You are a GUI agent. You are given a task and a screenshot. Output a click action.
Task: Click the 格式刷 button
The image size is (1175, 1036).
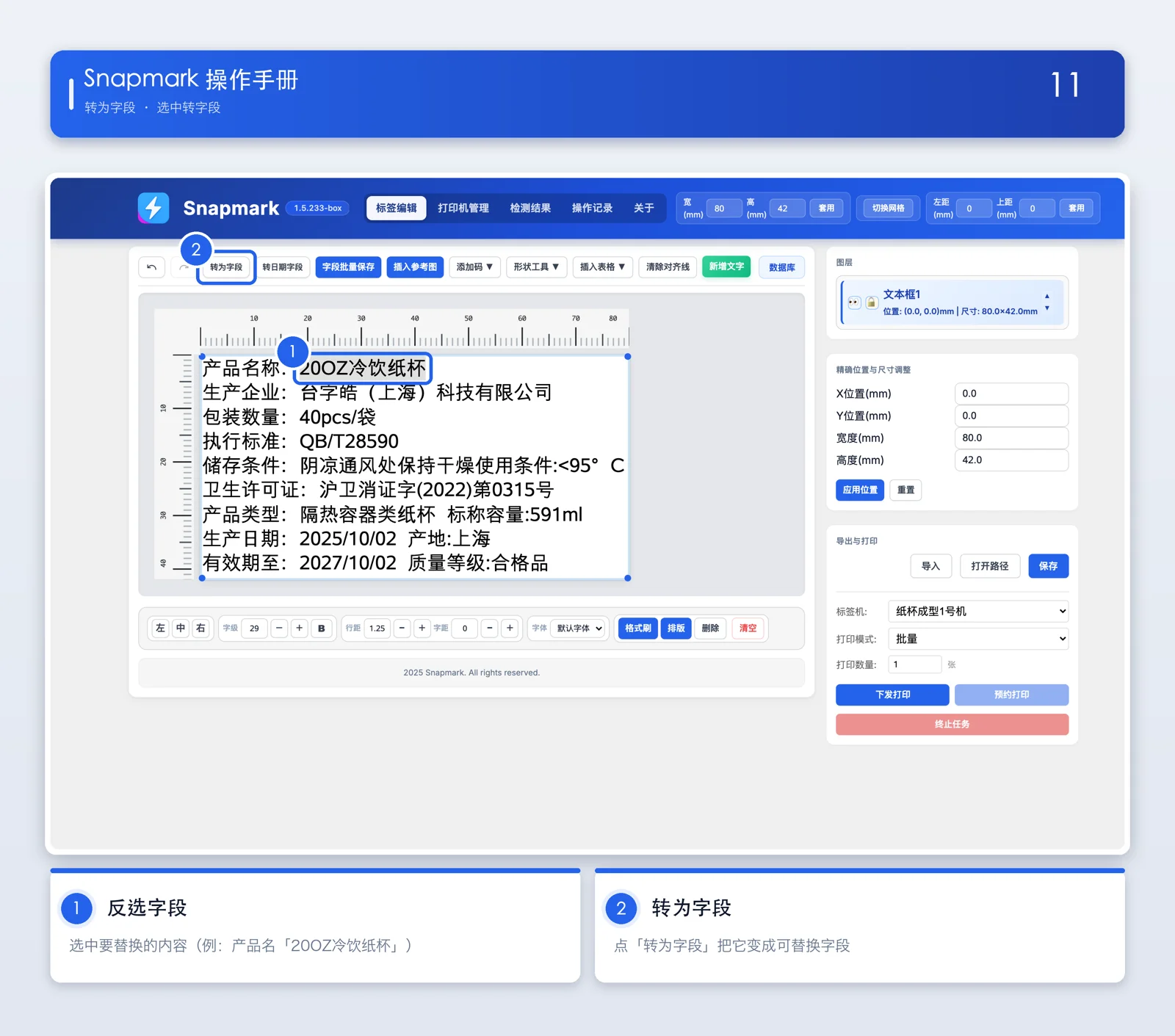pyautogui.click(x=638, y=629)
